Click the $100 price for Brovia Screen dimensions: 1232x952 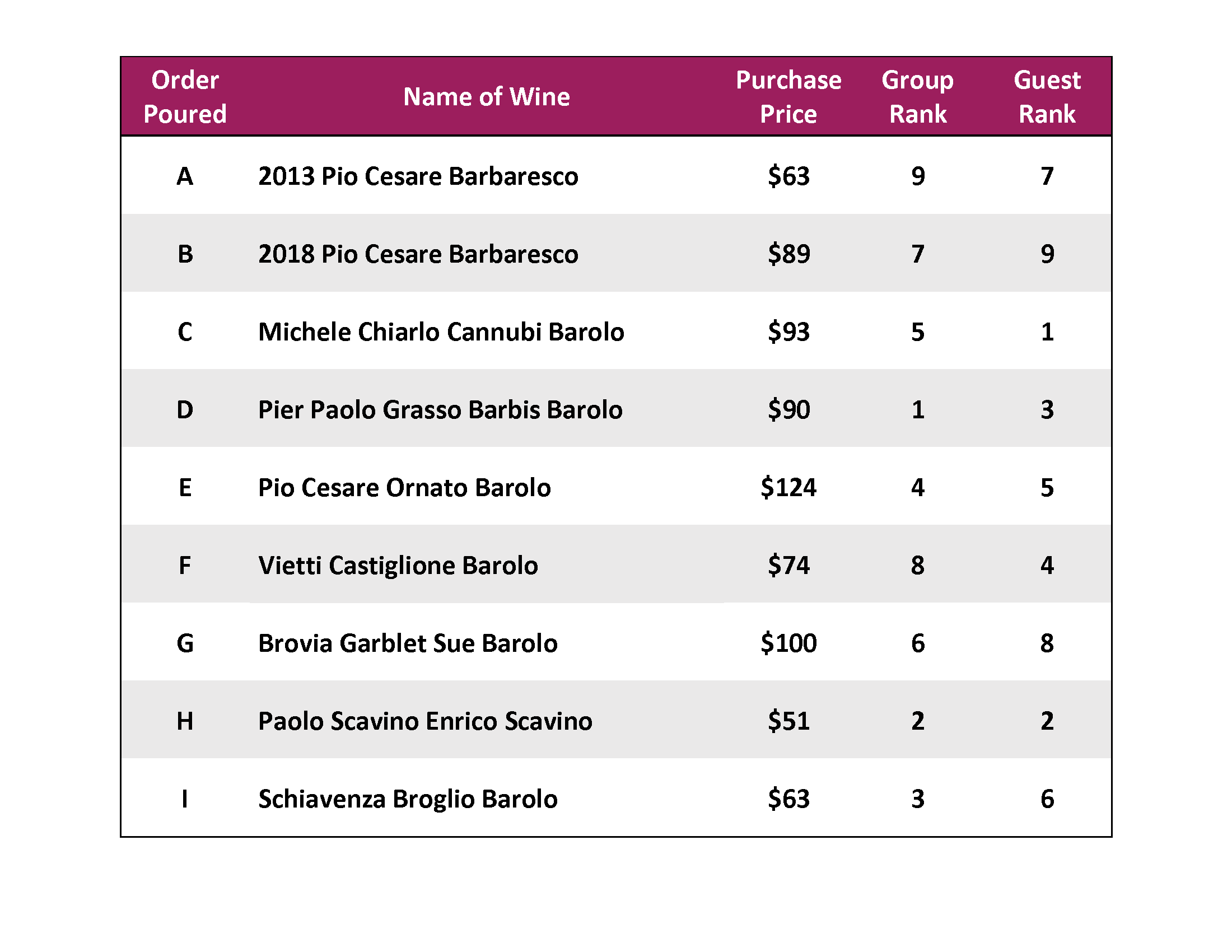788,643
